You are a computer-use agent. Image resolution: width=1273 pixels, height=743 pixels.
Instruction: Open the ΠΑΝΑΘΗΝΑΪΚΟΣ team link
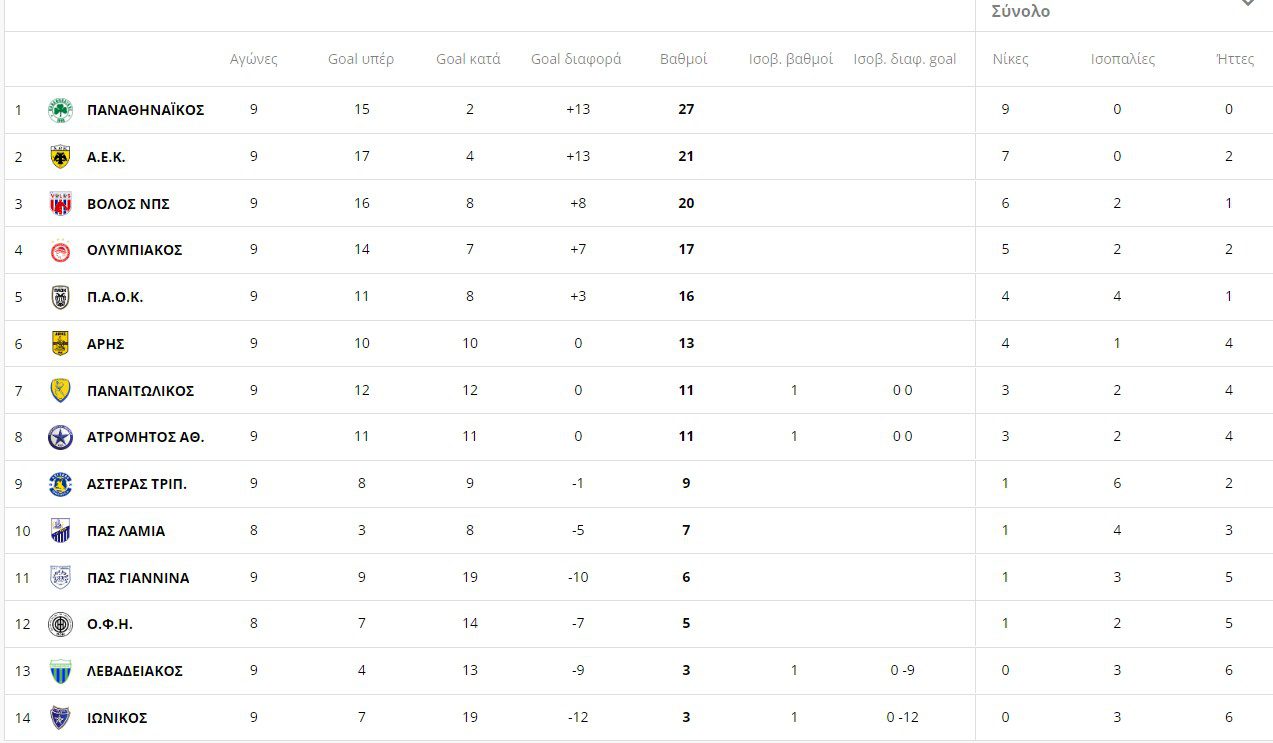(145, 110)
